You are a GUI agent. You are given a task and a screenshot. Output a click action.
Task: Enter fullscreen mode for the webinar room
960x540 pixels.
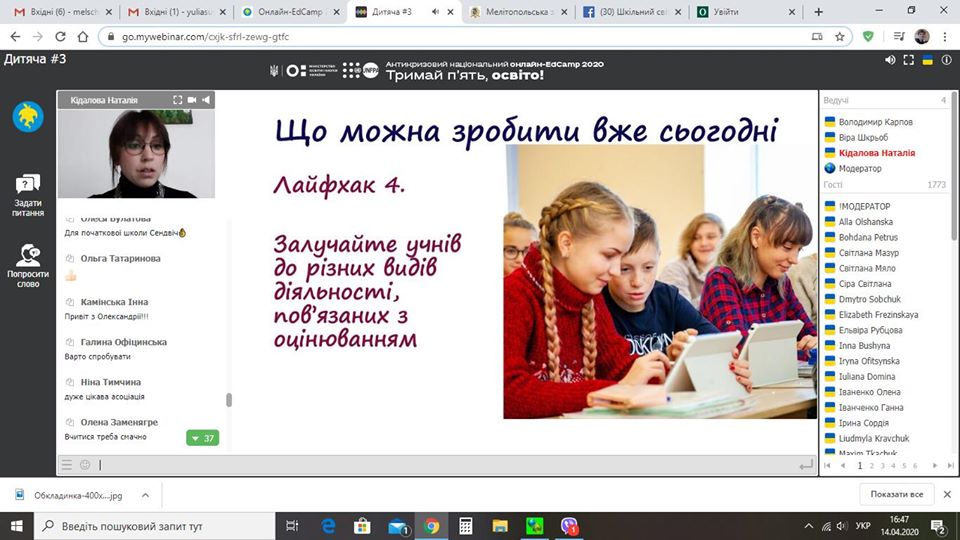click(x=909, y=60)
